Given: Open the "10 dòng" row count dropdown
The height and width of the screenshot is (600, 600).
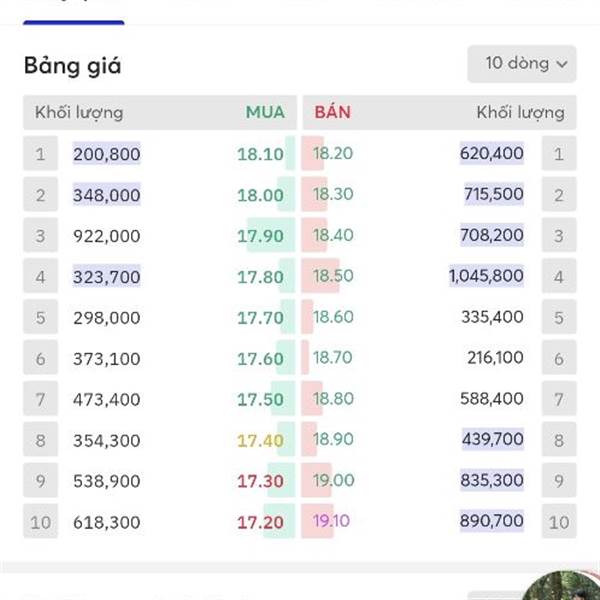Looking at the screenshot, I should pyautogui.click(x=522, y=64).
